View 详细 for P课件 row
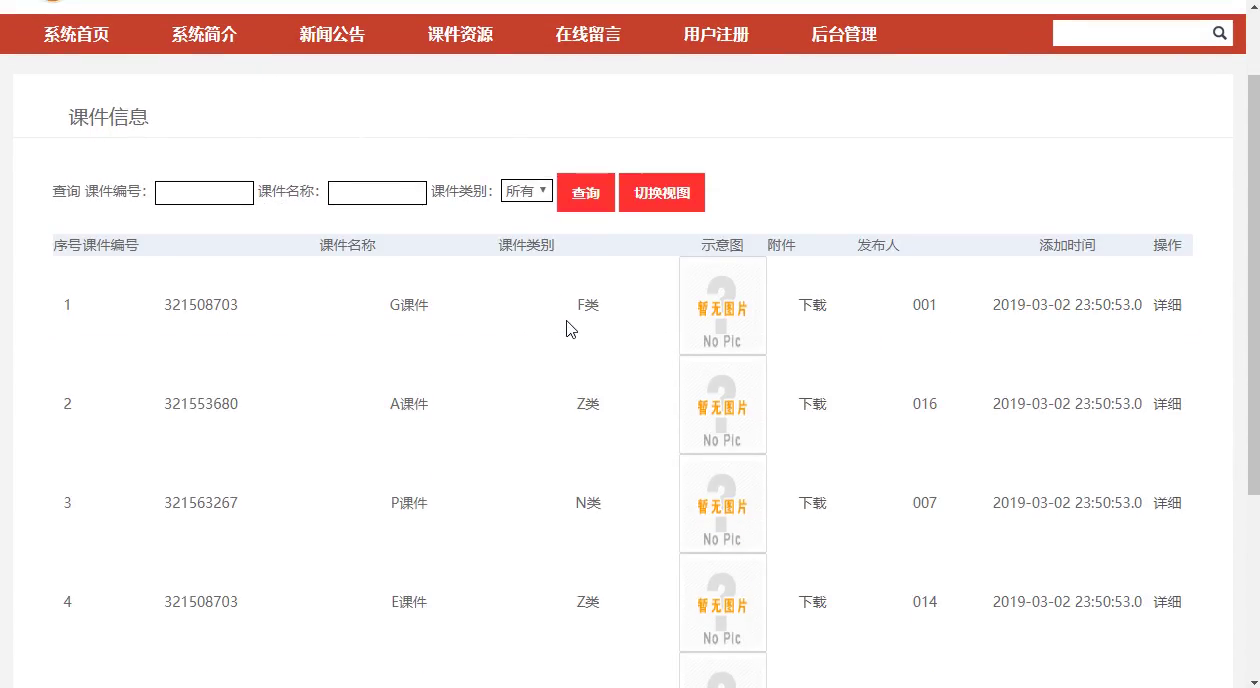Image resolution: width=1260 pixels, height=688 pixels. click(x=1168, y=503)
